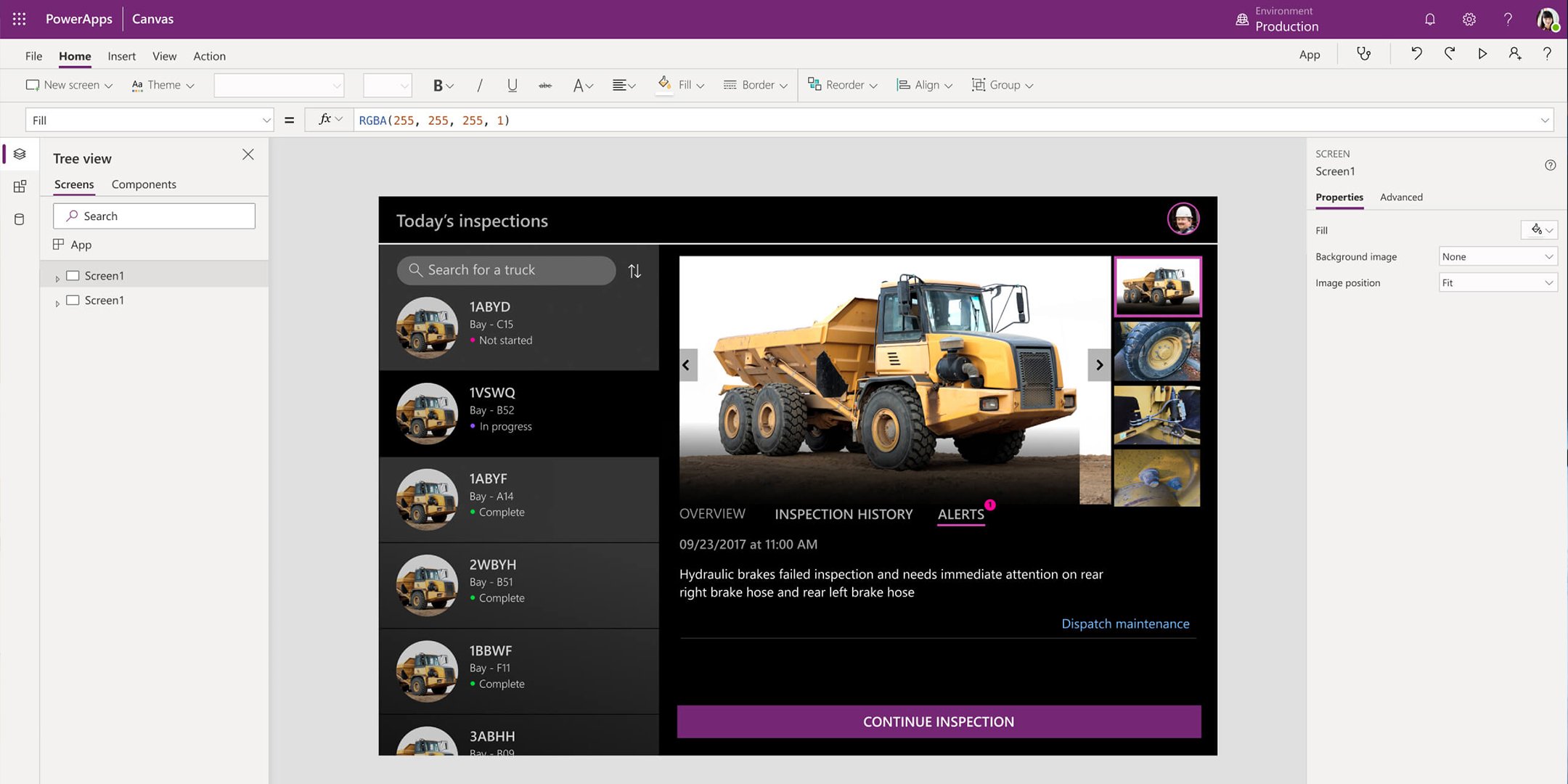Redo the last action
Viewport: 1568px width, 784px height.
[1450, 54]
